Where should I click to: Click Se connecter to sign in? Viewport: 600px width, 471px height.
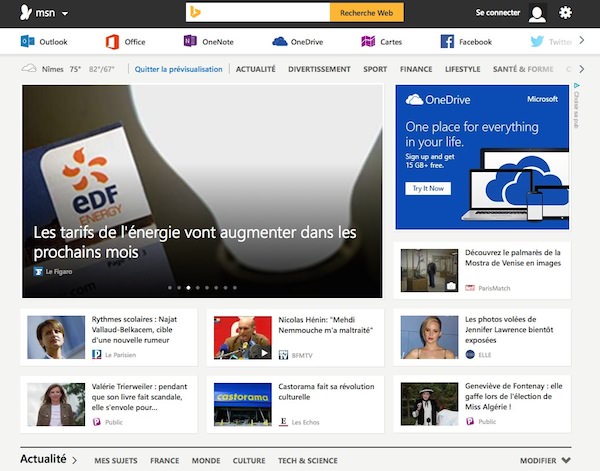[497, 13]
